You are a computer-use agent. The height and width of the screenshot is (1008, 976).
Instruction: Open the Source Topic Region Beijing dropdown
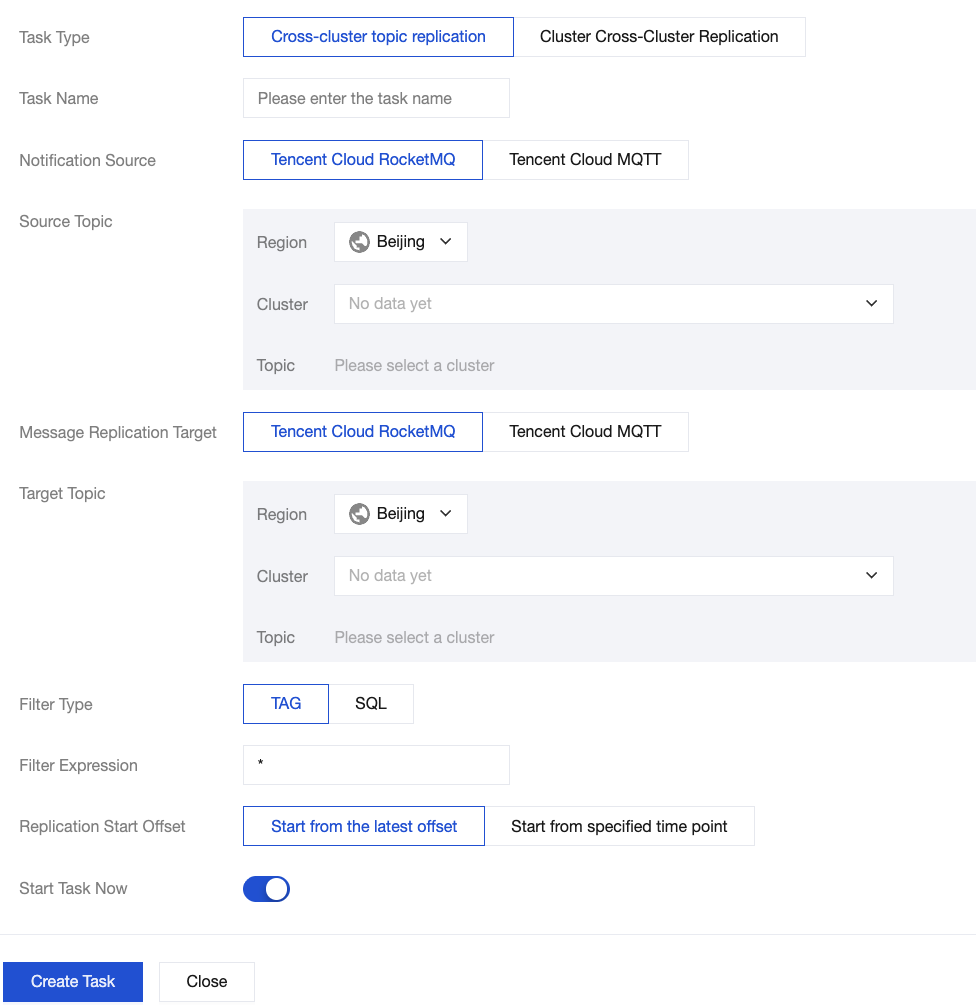coord(401,242)
